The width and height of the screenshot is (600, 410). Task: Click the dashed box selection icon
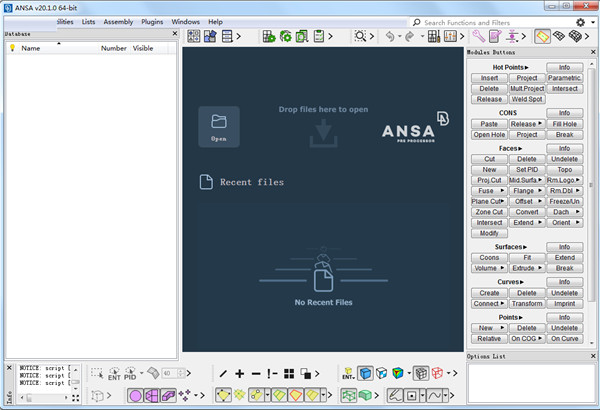(97, 373)
